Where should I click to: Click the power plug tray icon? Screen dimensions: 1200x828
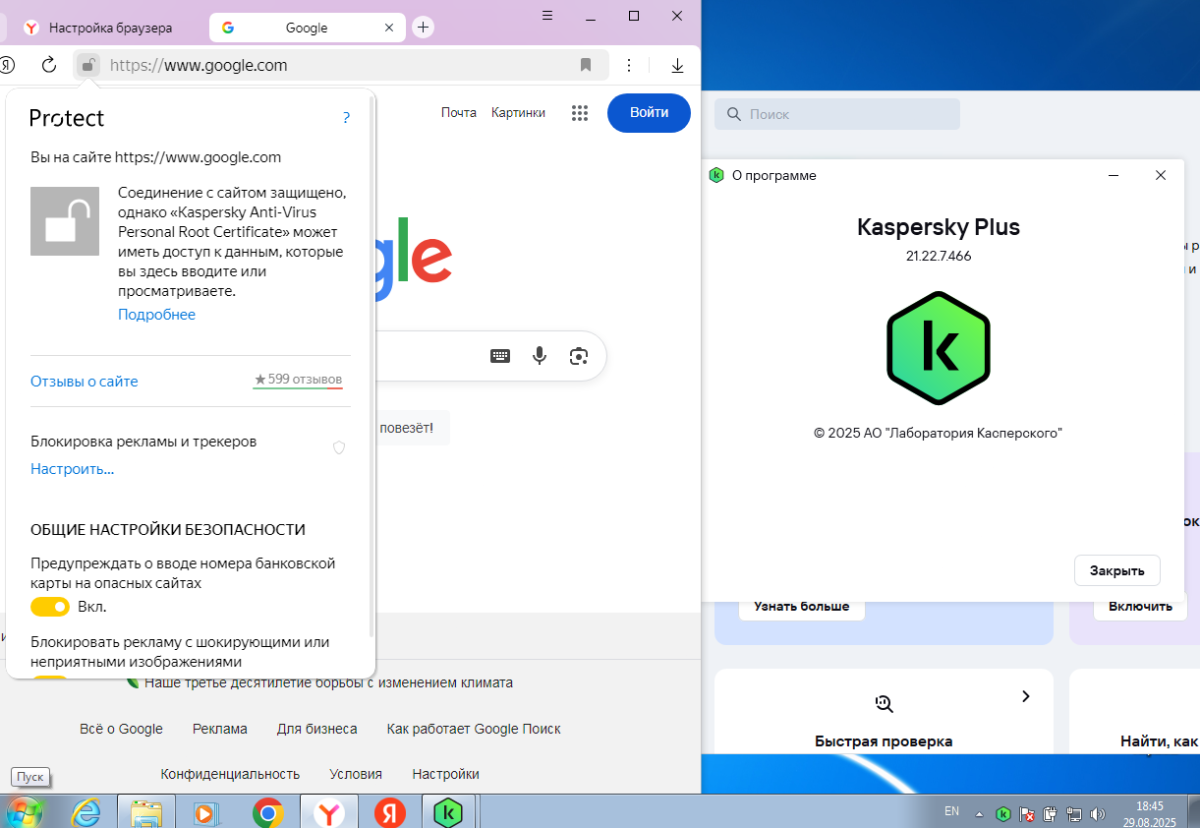[1050, 813]
